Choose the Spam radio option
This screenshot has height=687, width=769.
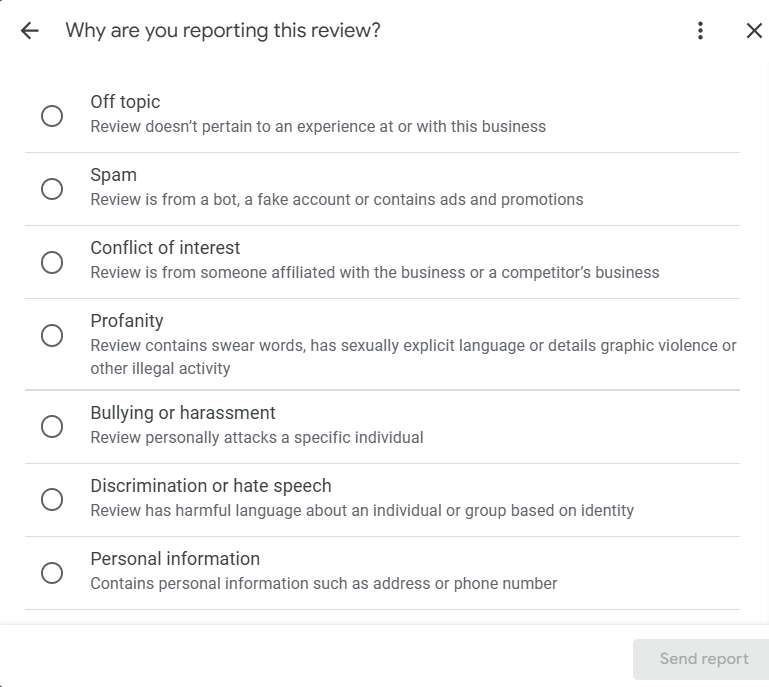(x=52, y=189)
